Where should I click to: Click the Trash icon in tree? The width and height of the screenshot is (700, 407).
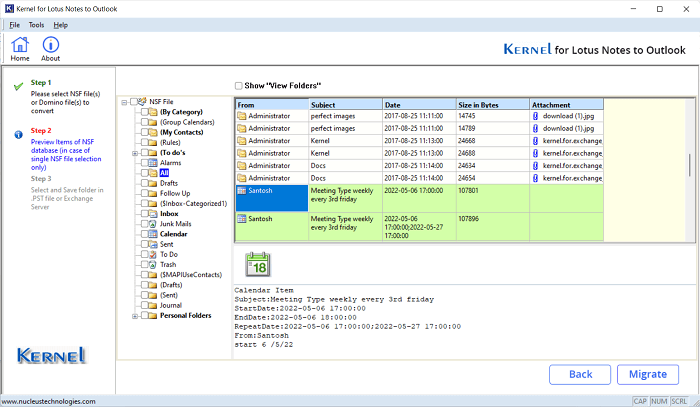(x=153, y=265)
